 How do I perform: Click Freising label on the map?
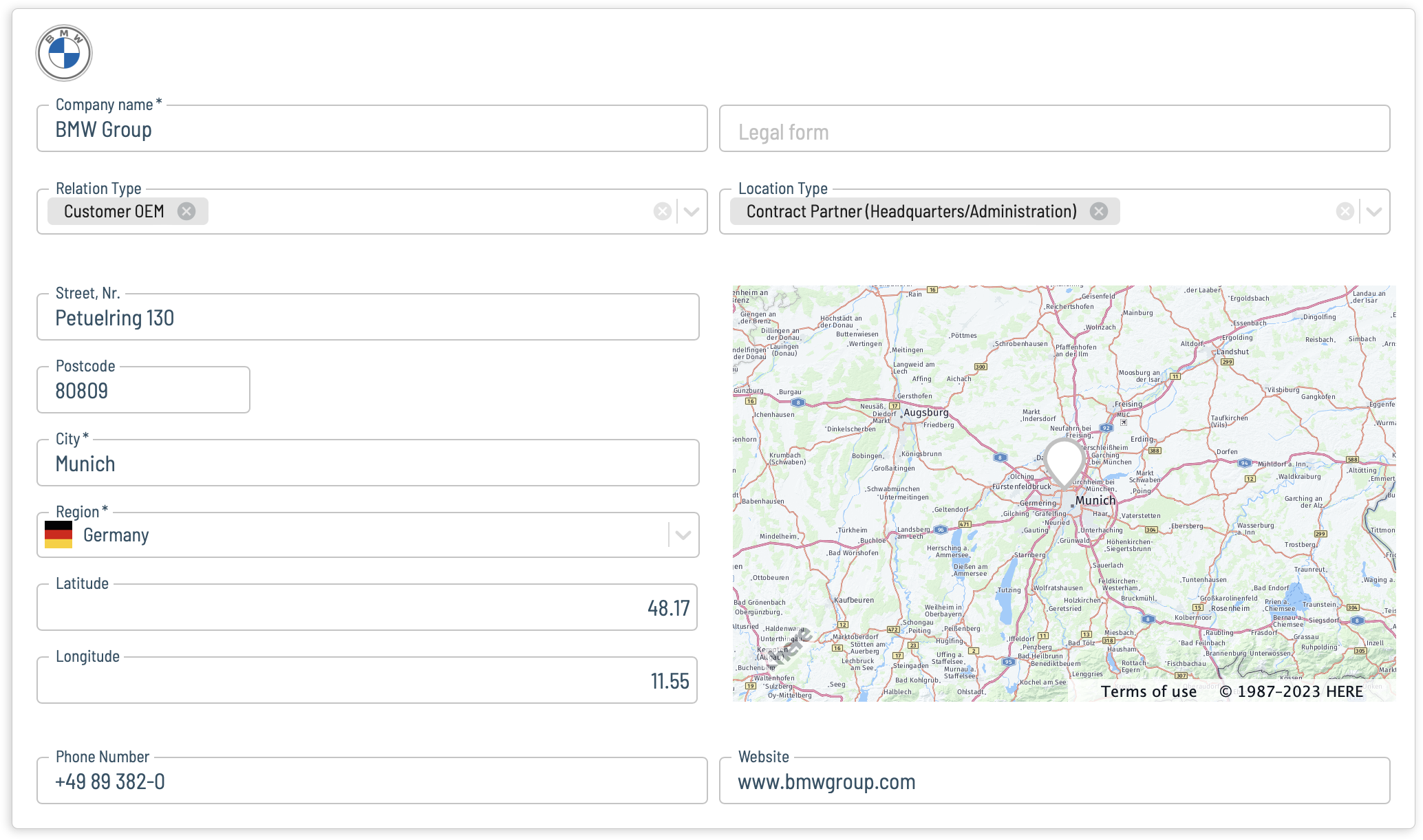tap(1128, 404)
